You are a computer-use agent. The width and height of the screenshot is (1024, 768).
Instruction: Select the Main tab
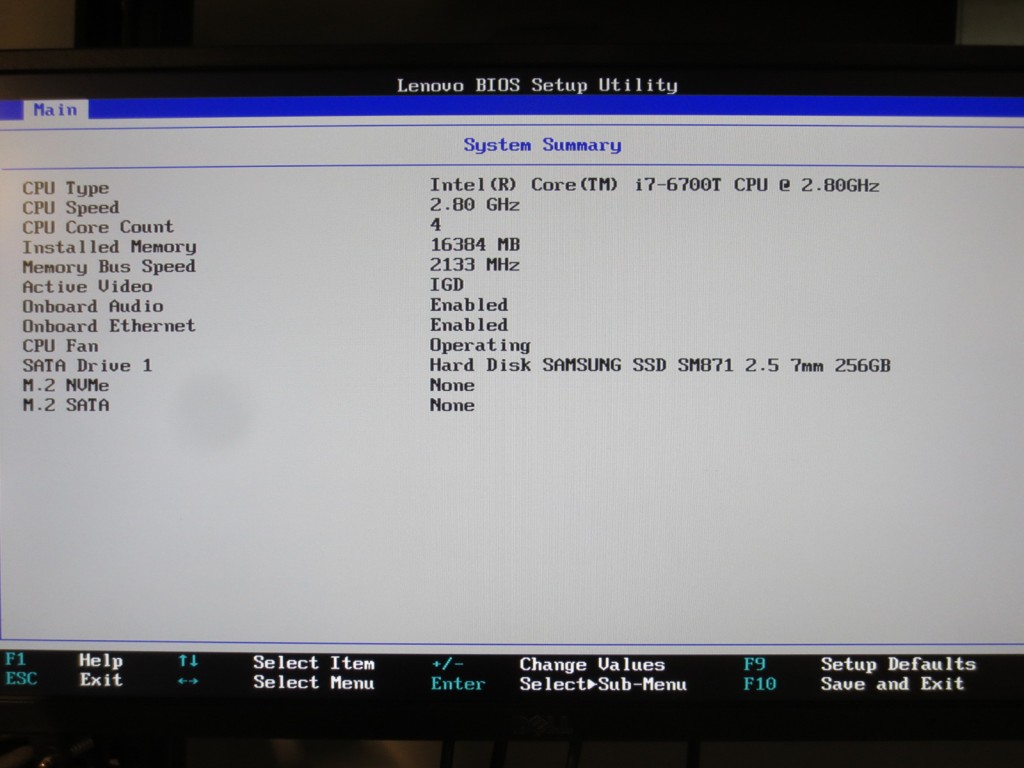point(56,110)
